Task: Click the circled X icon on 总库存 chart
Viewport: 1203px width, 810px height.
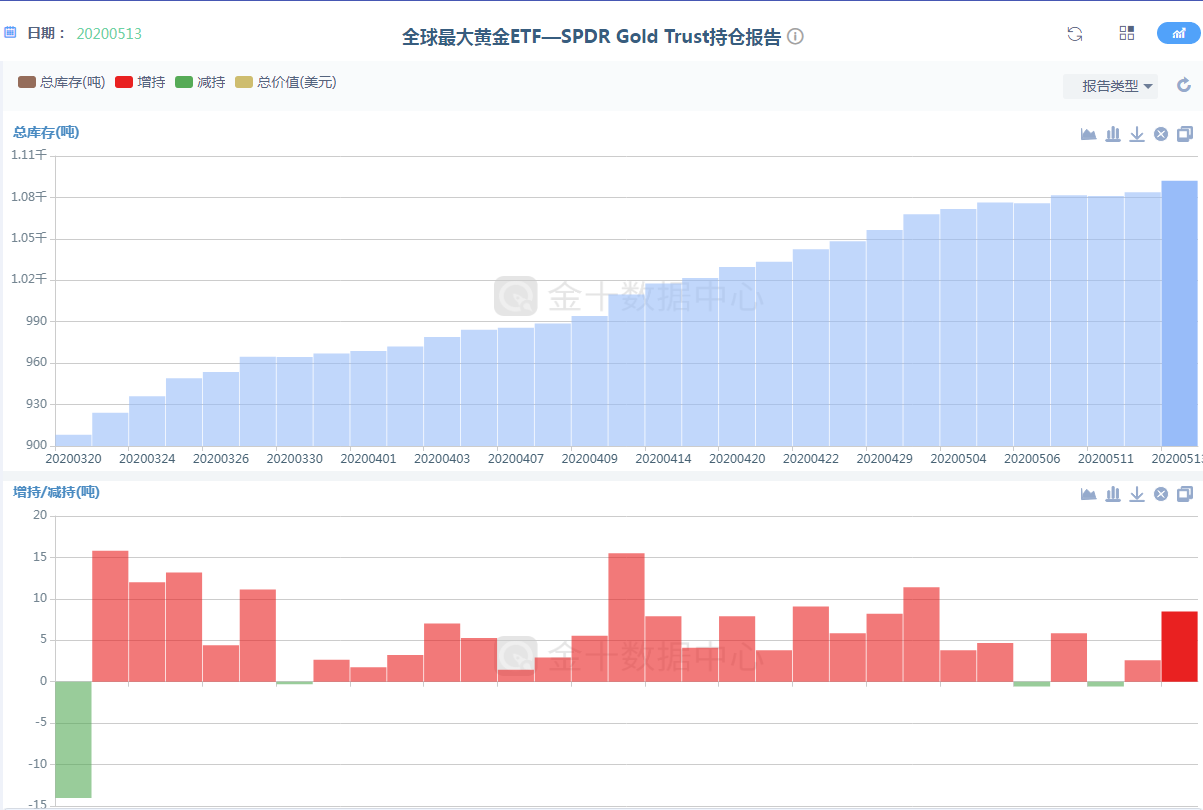Action: 1161,134
